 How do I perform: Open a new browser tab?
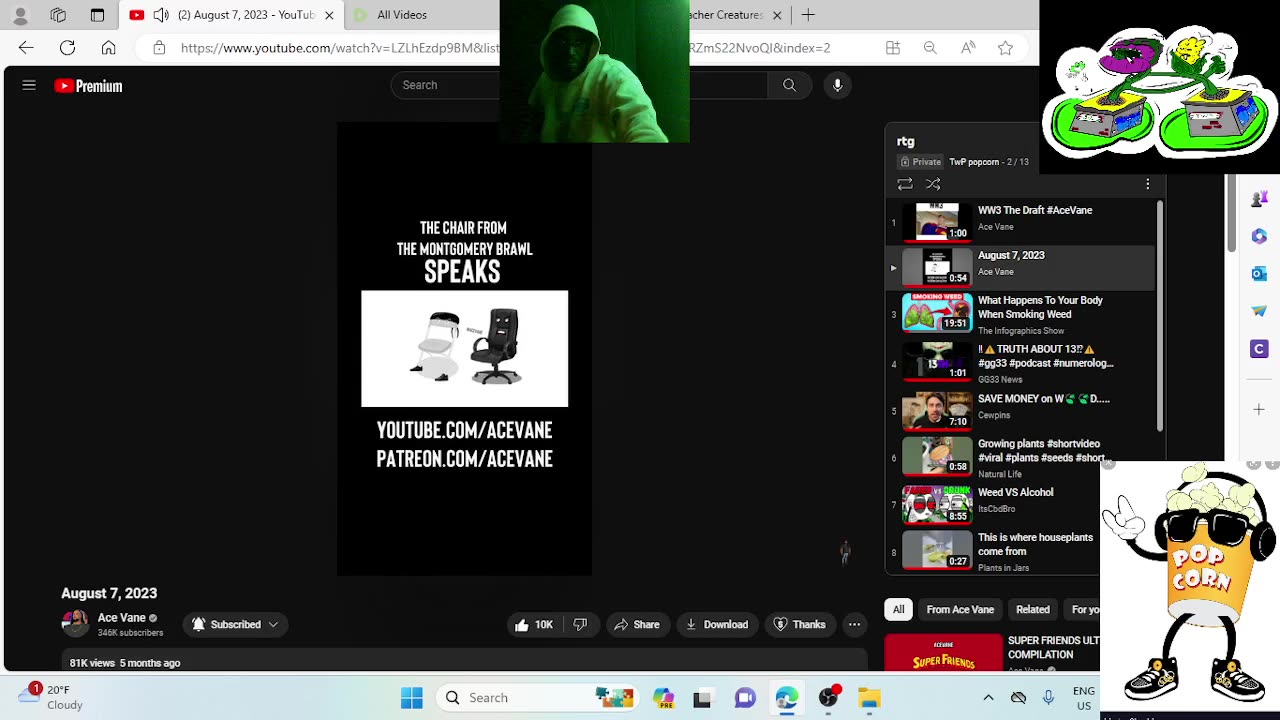(808, 15)
